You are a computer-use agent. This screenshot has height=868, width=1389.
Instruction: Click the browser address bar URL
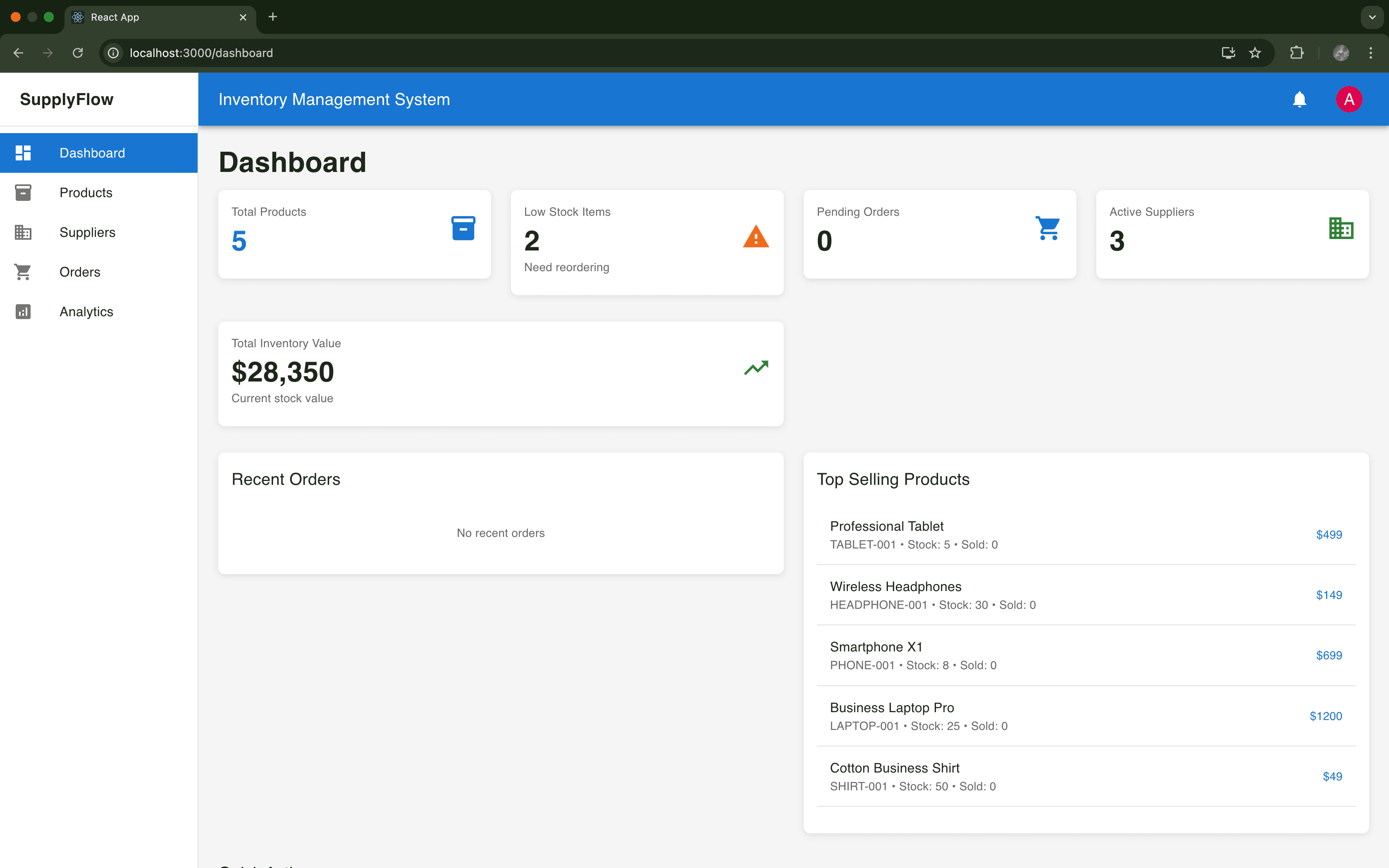201,53
